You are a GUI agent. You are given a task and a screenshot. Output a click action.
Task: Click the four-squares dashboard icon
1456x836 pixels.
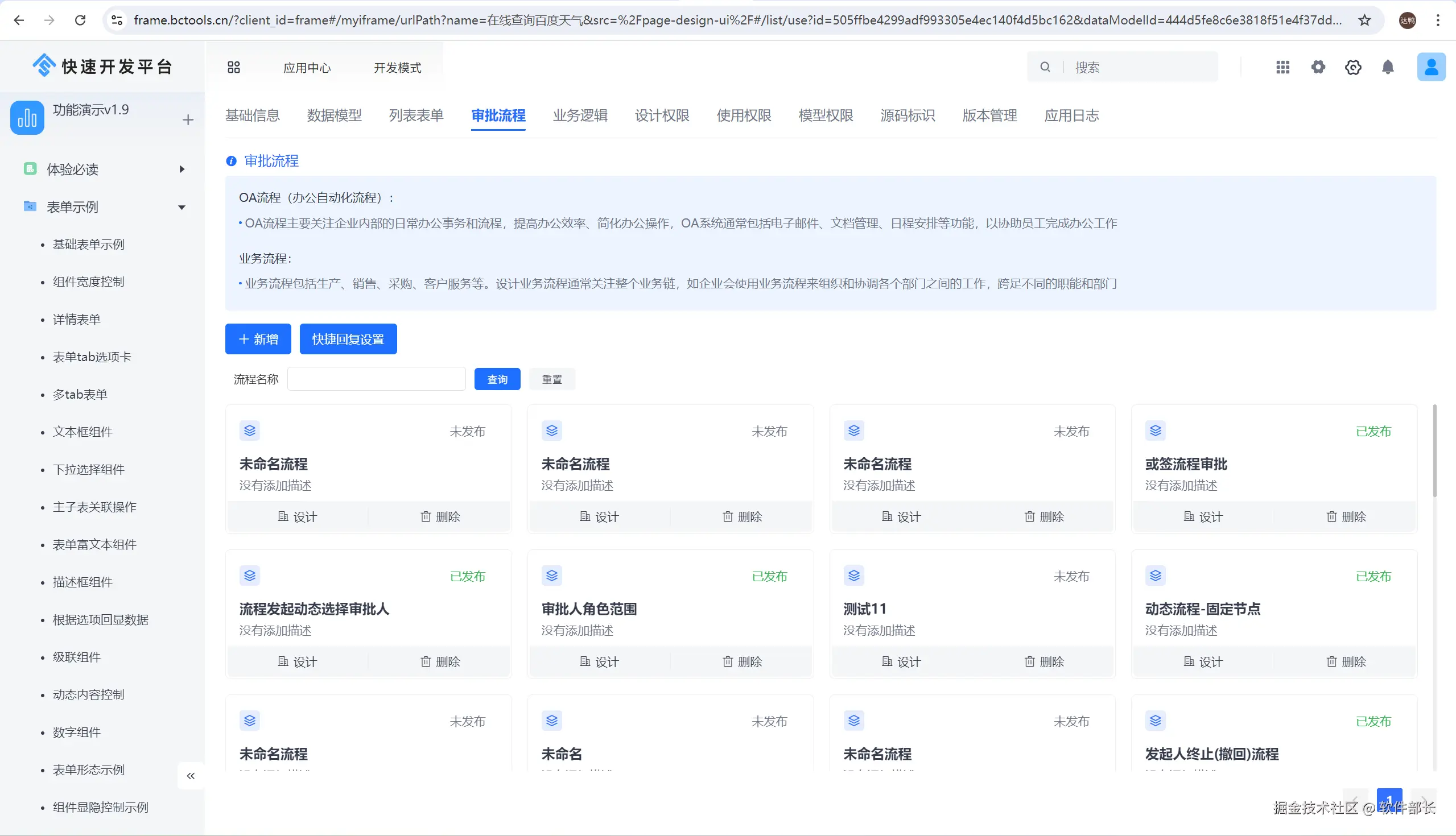(x=233, y=68)
